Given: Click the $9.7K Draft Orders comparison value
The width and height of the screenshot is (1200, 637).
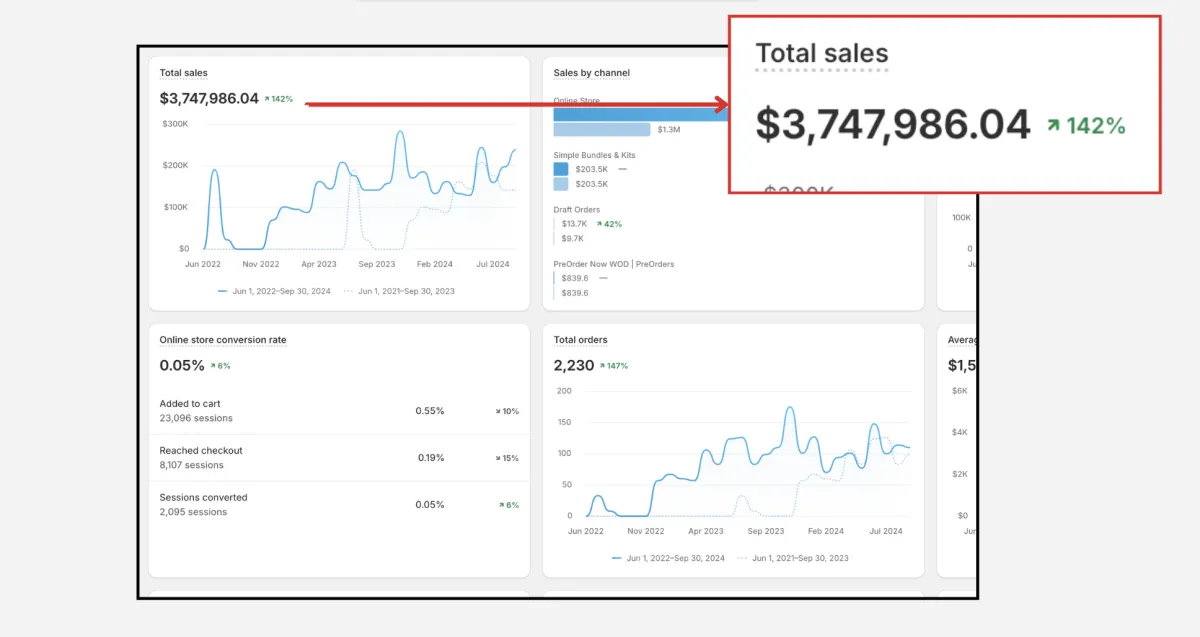Looking at the screenshot, I should tap(573, 239).
